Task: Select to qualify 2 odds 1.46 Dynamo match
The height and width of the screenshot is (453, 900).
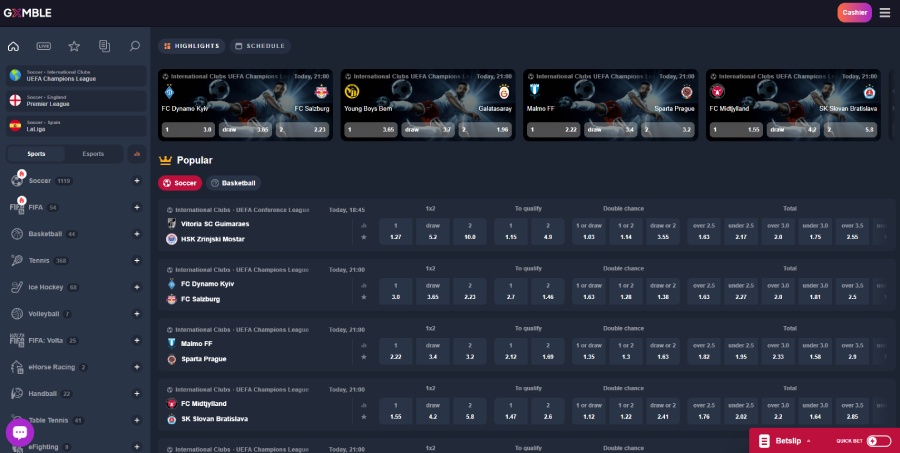Action: click(548, 291)
